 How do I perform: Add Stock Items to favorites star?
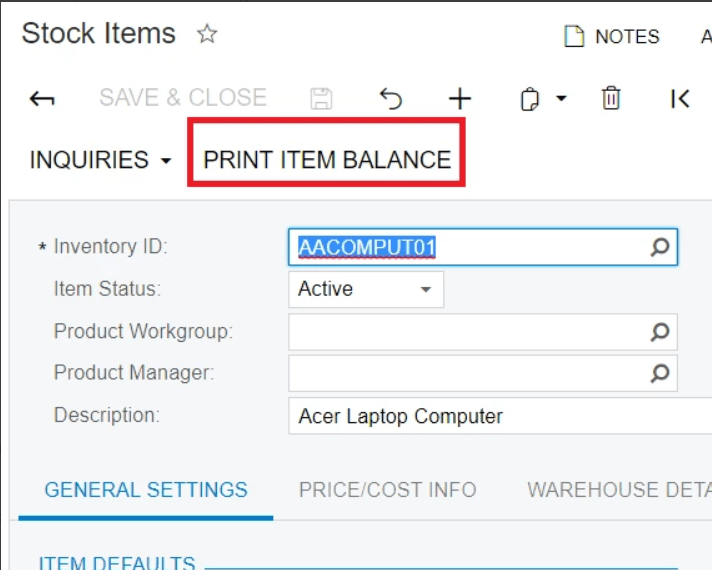tap(207, 34)
